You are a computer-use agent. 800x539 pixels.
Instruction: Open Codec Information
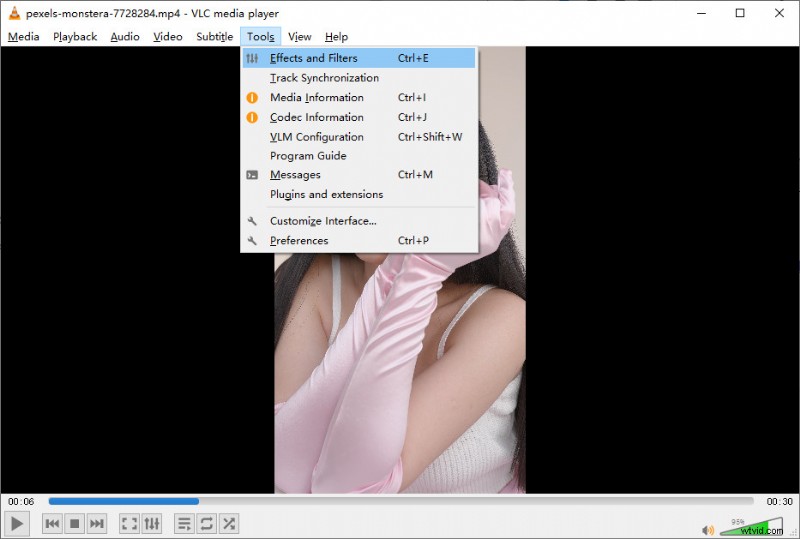tap(359, 117)
